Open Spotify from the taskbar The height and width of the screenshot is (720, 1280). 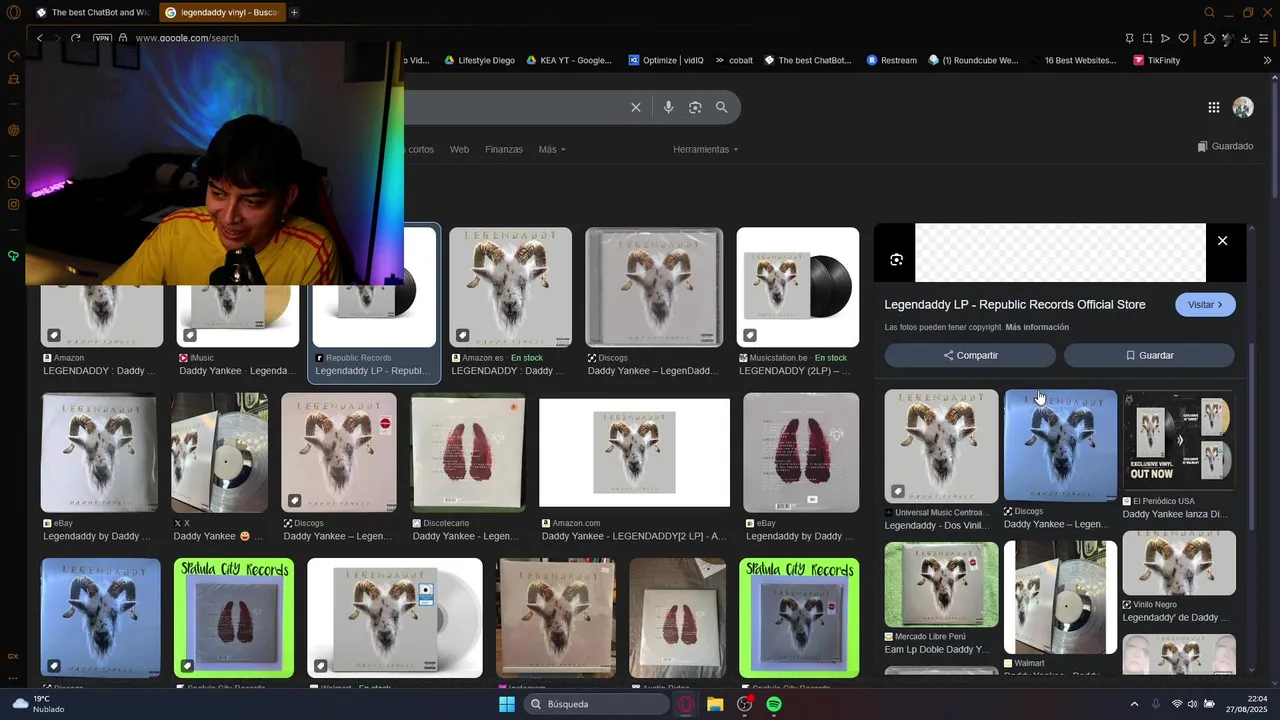coord(774,704)
